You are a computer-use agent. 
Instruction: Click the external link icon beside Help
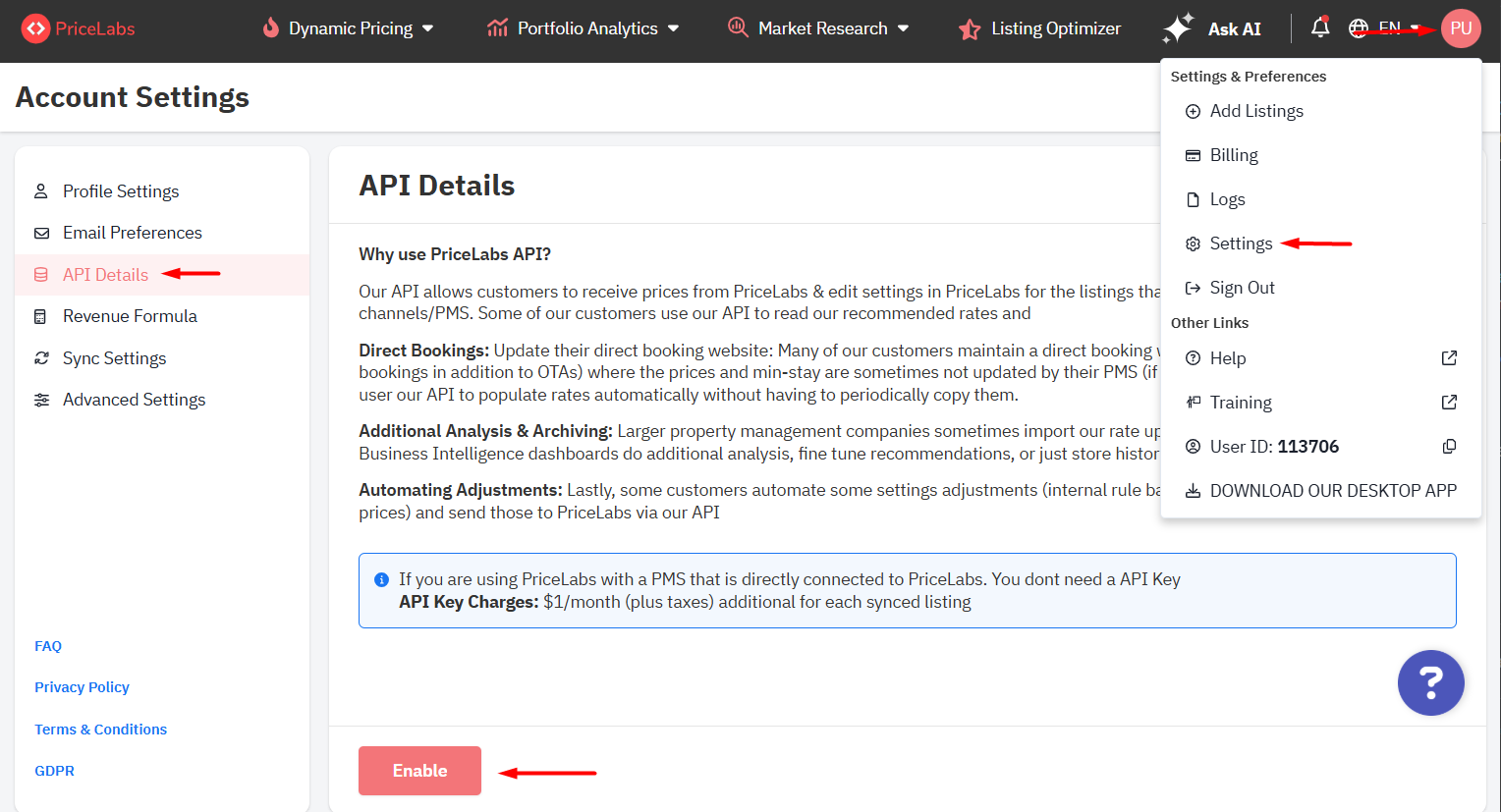[x=1449, y=358]
